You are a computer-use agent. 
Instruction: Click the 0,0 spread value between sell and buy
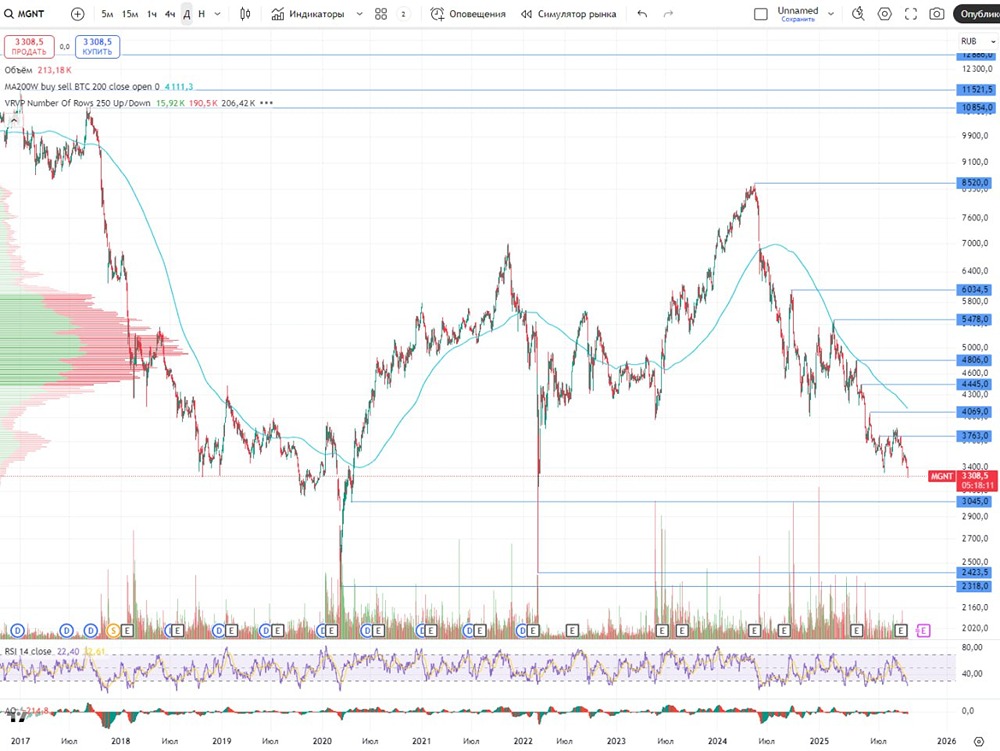pyautogui.click(x=64, y=47)
